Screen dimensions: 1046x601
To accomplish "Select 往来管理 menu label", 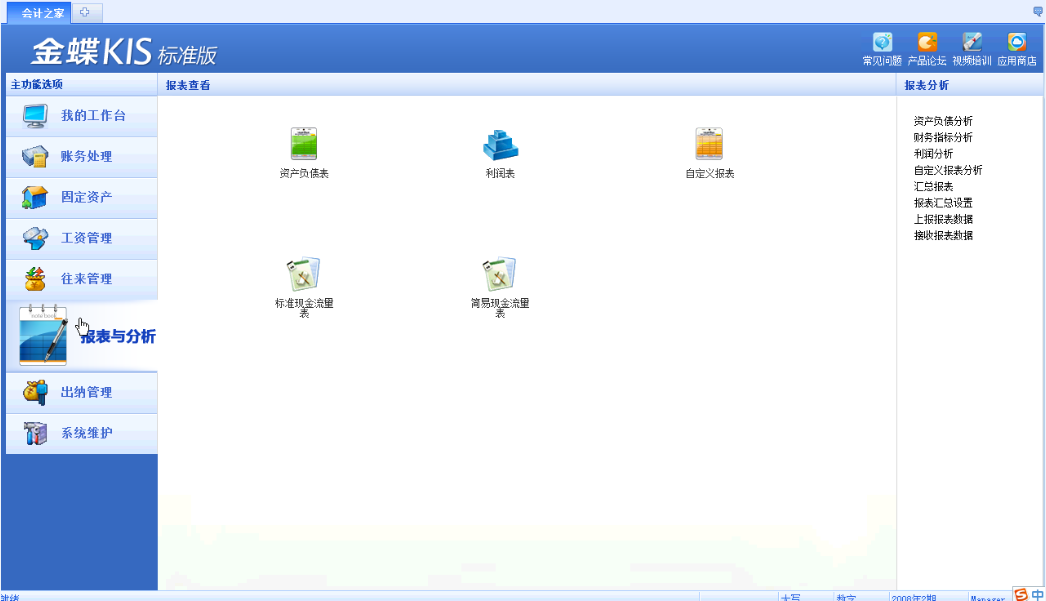I will tap(86, 278).
